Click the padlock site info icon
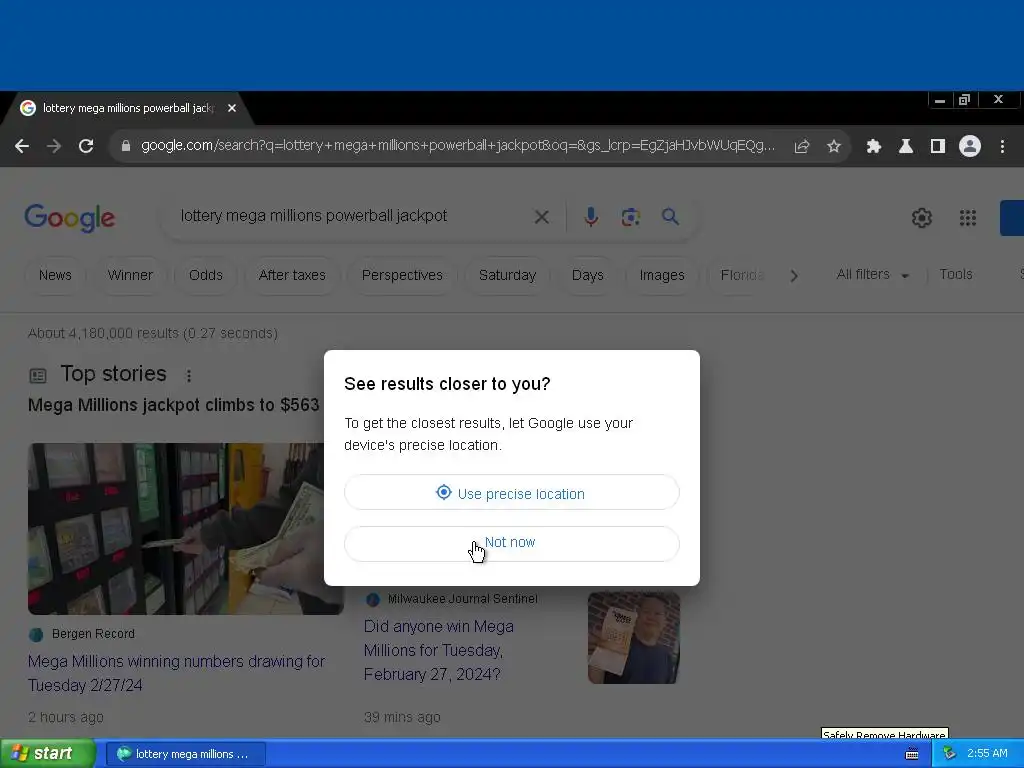Viewport: 1024px width, 768px height. click(126, 146)
